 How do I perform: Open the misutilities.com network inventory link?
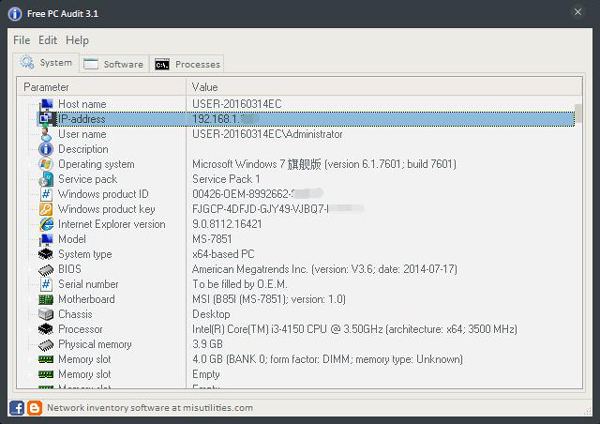coord(150,408)
